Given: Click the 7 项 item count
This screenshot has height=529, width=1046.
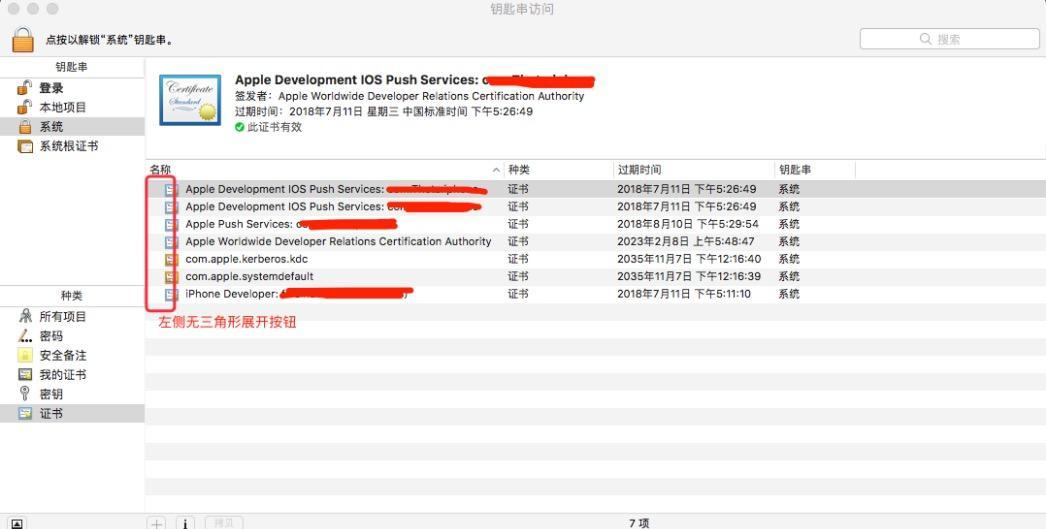Looking at the screenshot, I should 639,524.
